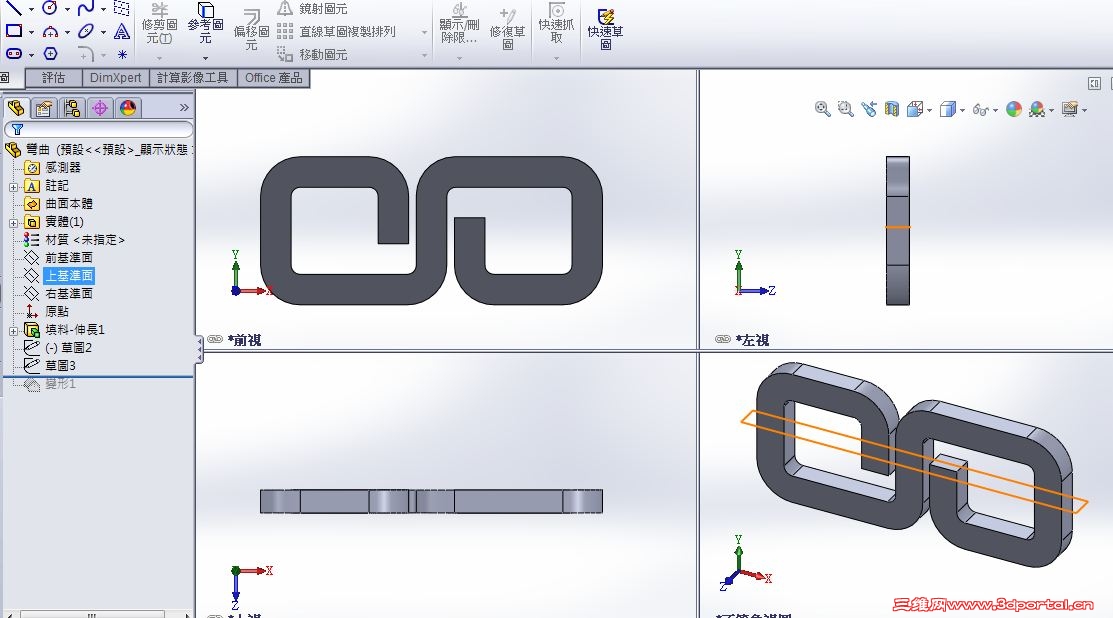Click Section View icon
This screenshot has height=618, width=1113.
[x=892, y=109]
